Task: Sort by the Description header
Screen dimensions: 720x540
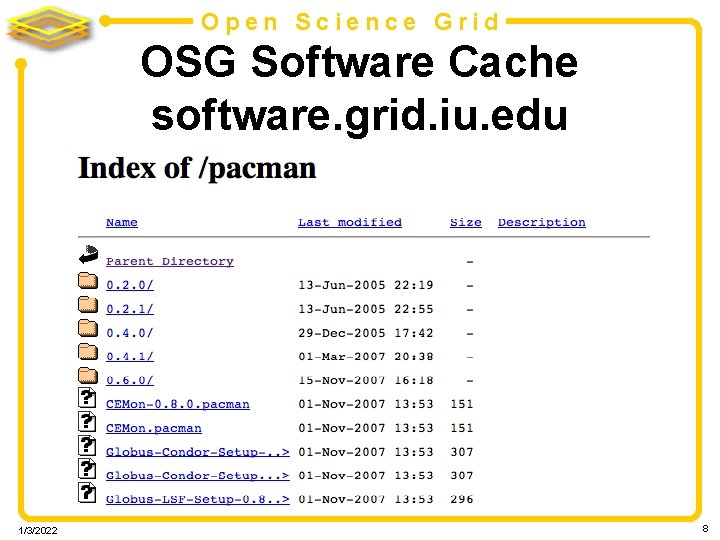Action: click(542, 222)
